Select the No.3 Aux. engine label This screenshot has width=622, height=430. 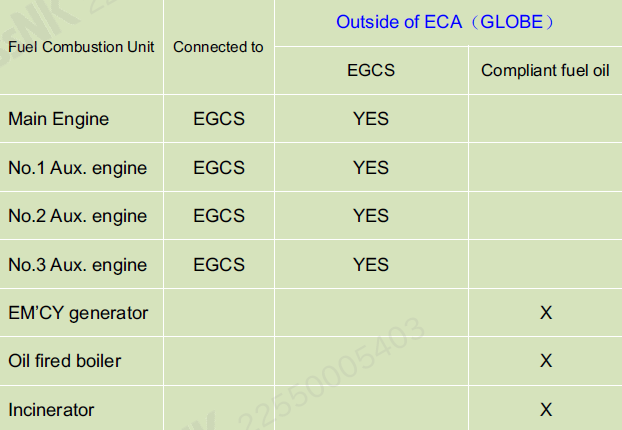77,265
